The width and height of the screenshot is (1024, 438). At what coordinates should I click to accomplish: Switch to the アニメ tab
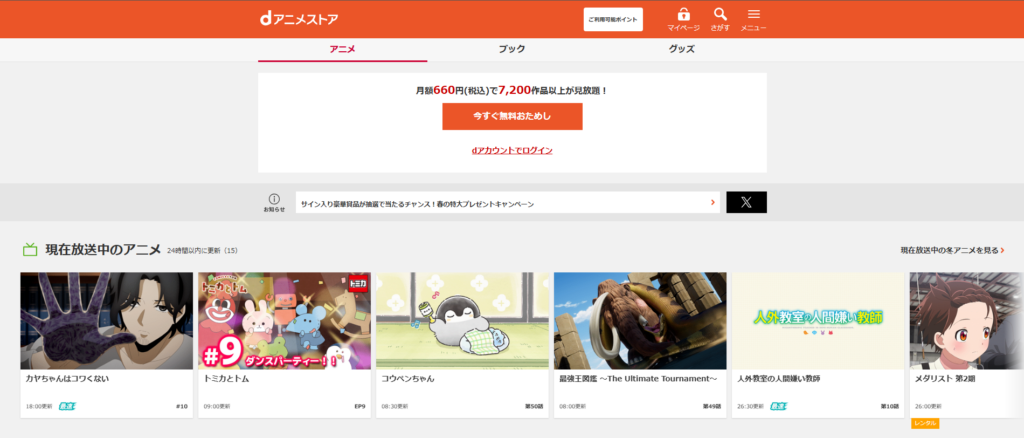(342, 49)
